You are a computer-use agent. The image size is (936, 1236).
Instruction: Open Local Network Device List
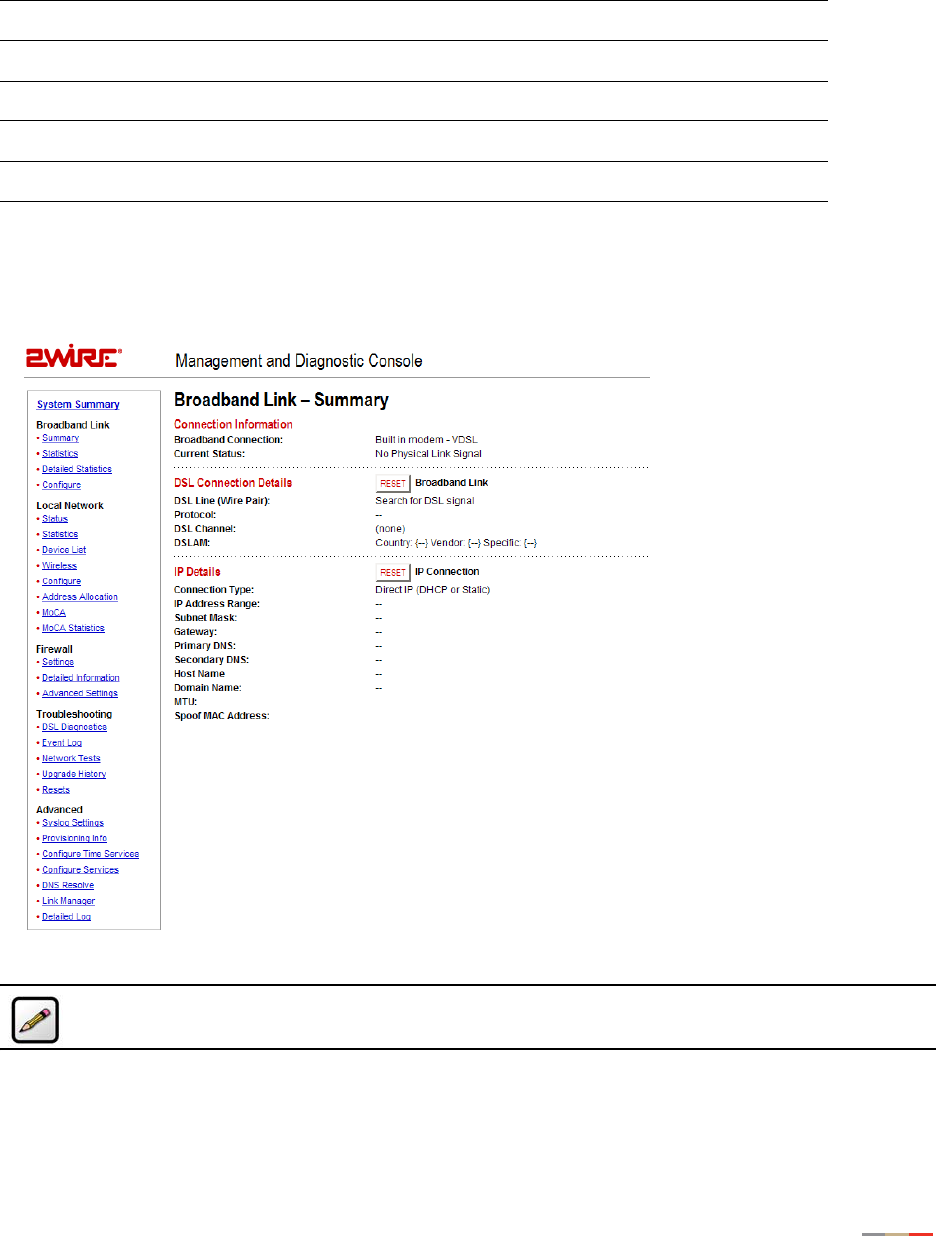[64, 550]
